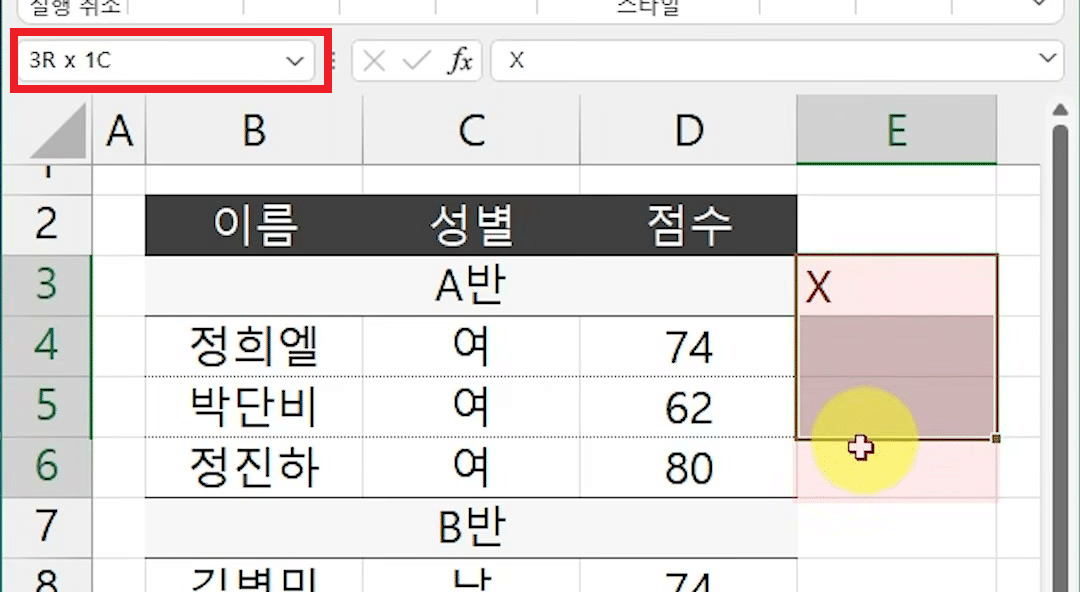The width and height of the screenshot is (1080, 592).
Task: Select column D header
Action: [689, 130]
